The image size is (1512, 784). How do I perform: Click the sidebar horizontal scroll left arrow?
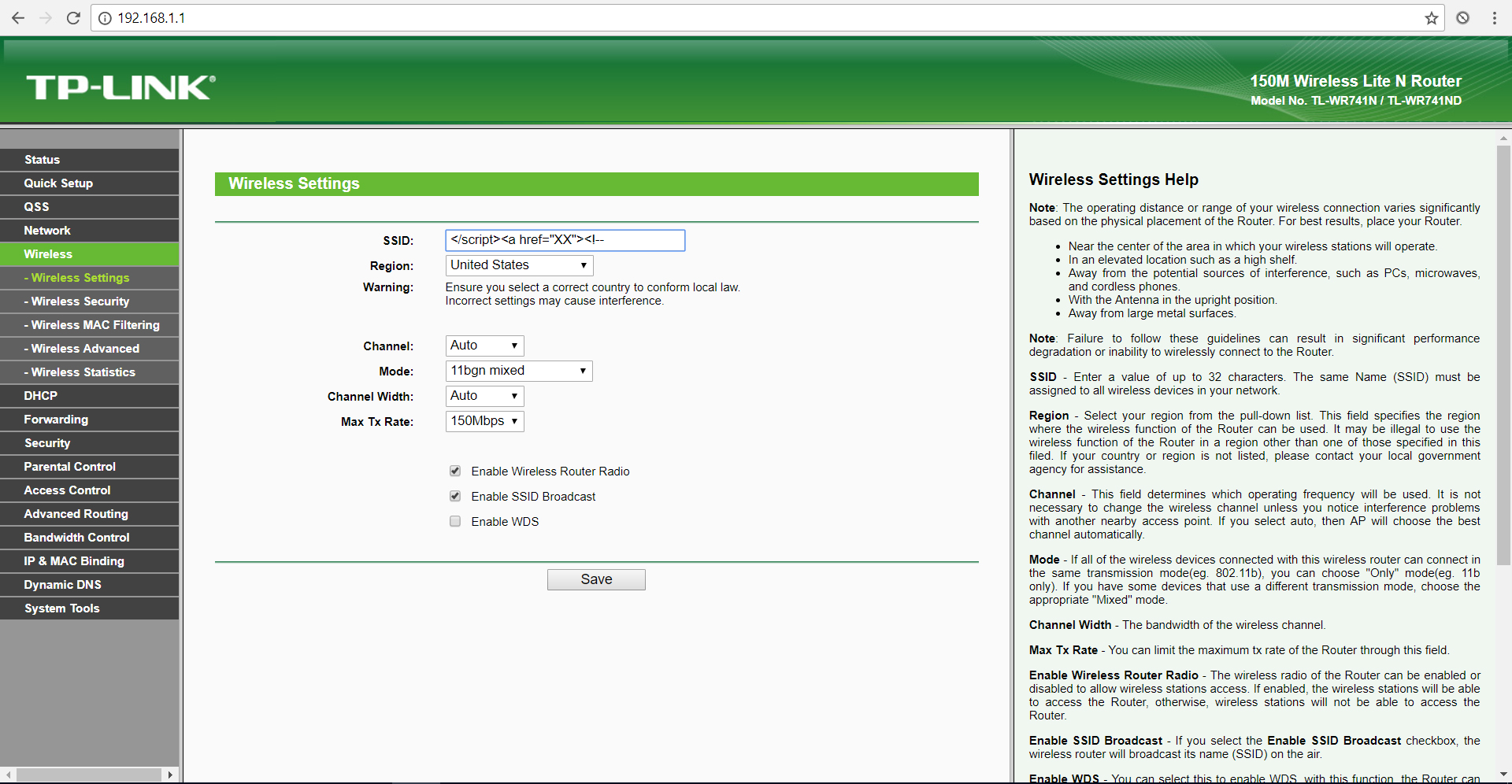point(9,775)
